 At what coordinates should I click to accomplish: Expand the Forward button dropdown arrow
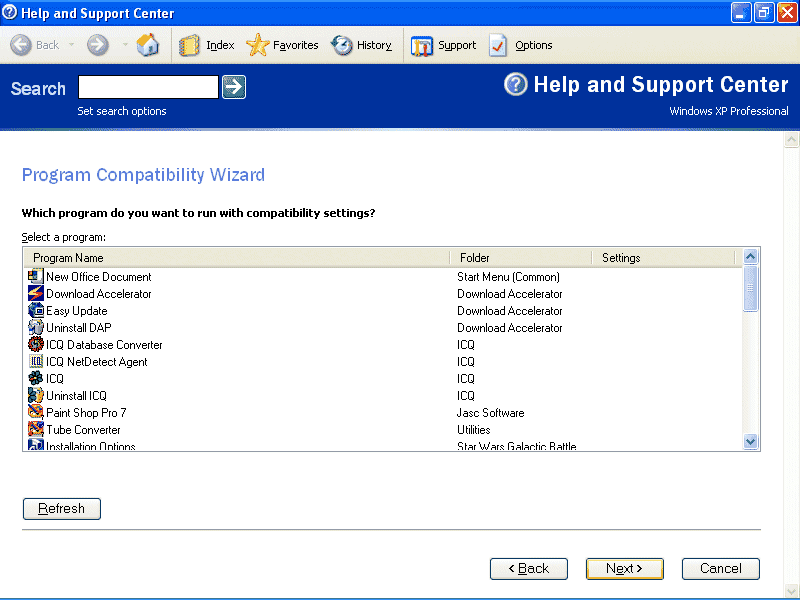pos(124,45)
